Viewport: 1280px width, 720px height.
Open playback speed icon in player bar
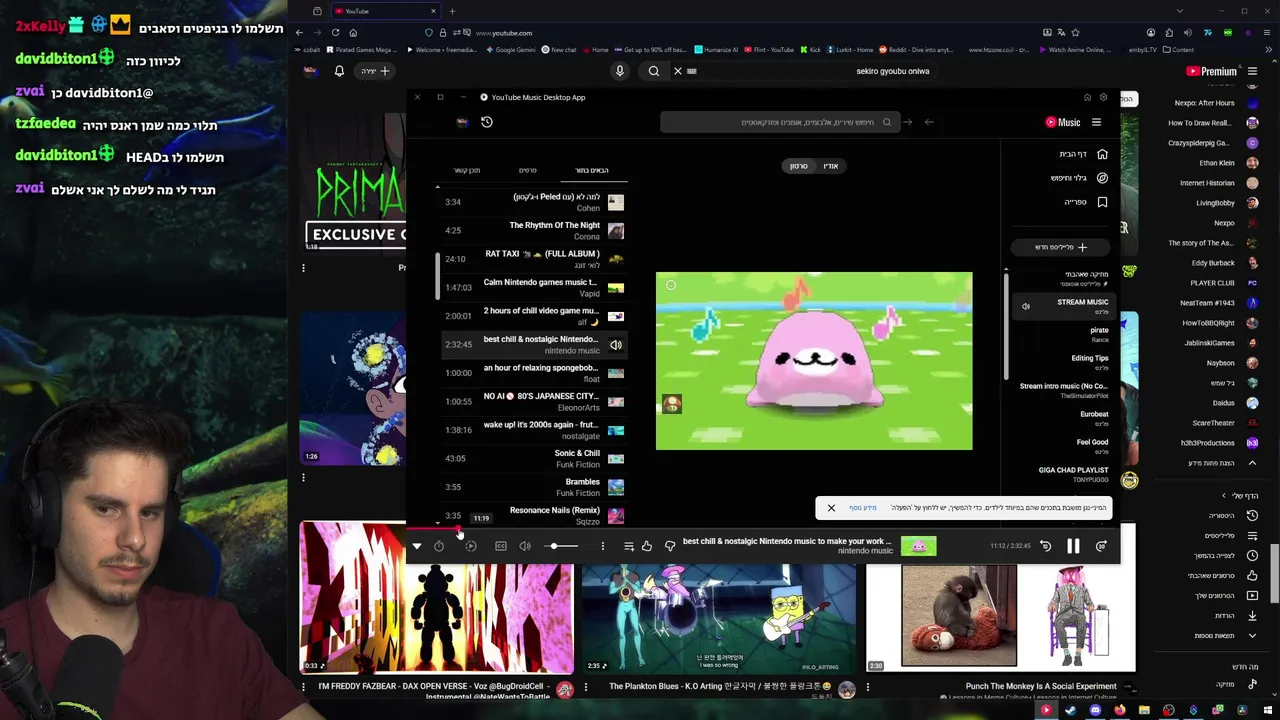pos(471,546)
